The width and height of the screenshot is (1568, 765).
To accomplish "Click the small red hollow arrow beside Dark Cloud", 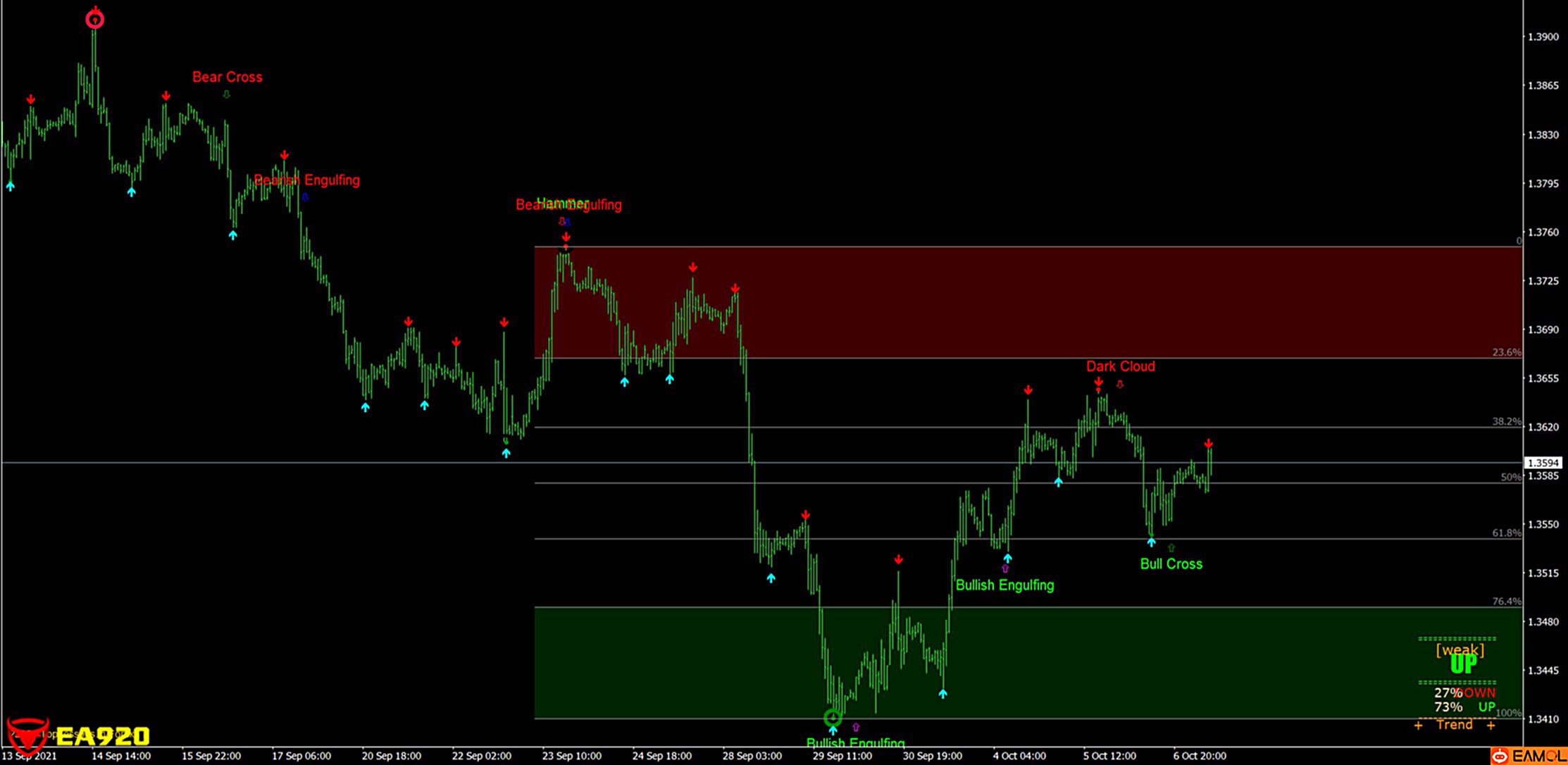I will (1120, 385).
